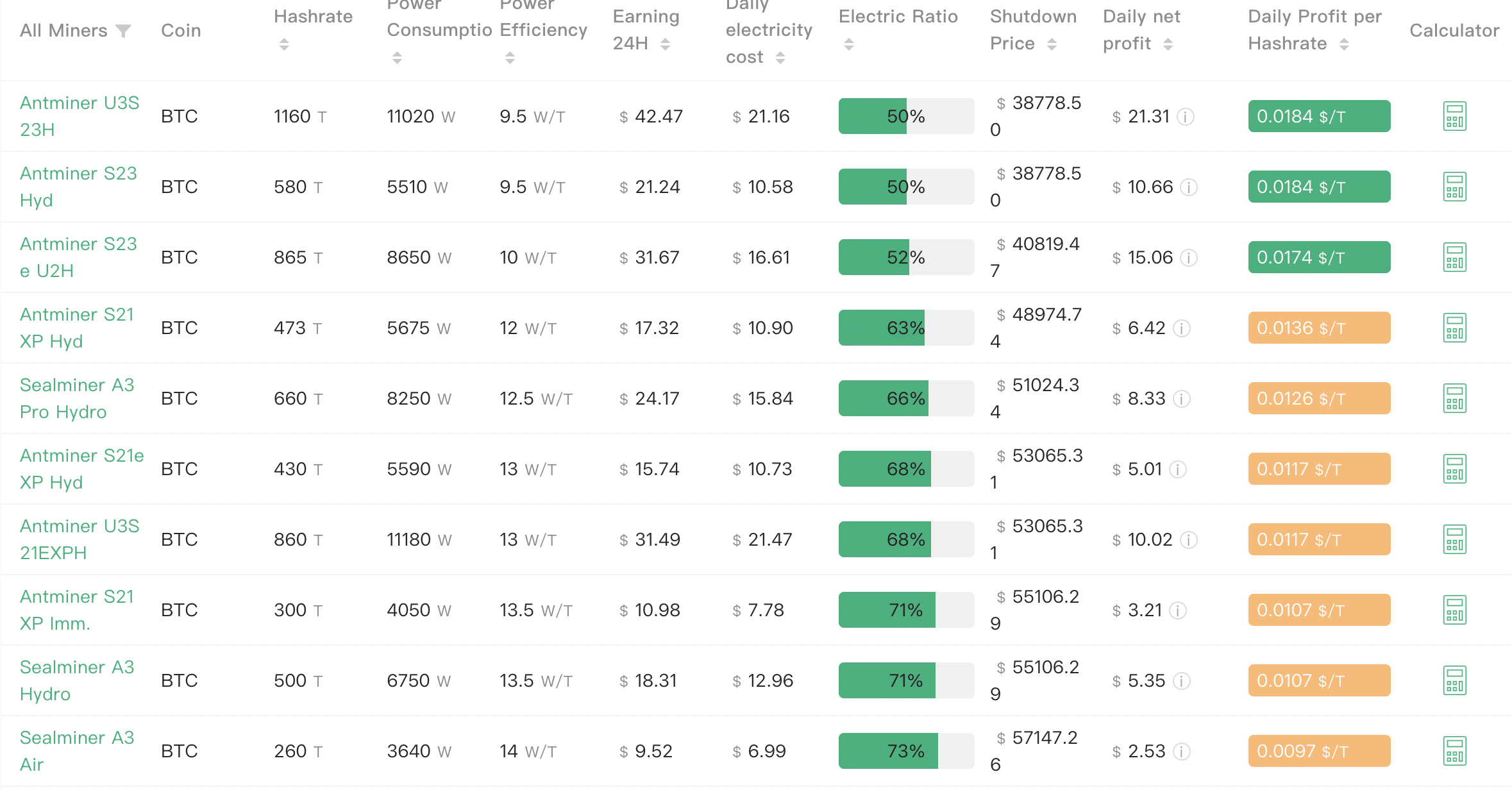Open Sealminer A3 Hydro miner link
The width and height of the screenshot is (1512, 790).
77,680
